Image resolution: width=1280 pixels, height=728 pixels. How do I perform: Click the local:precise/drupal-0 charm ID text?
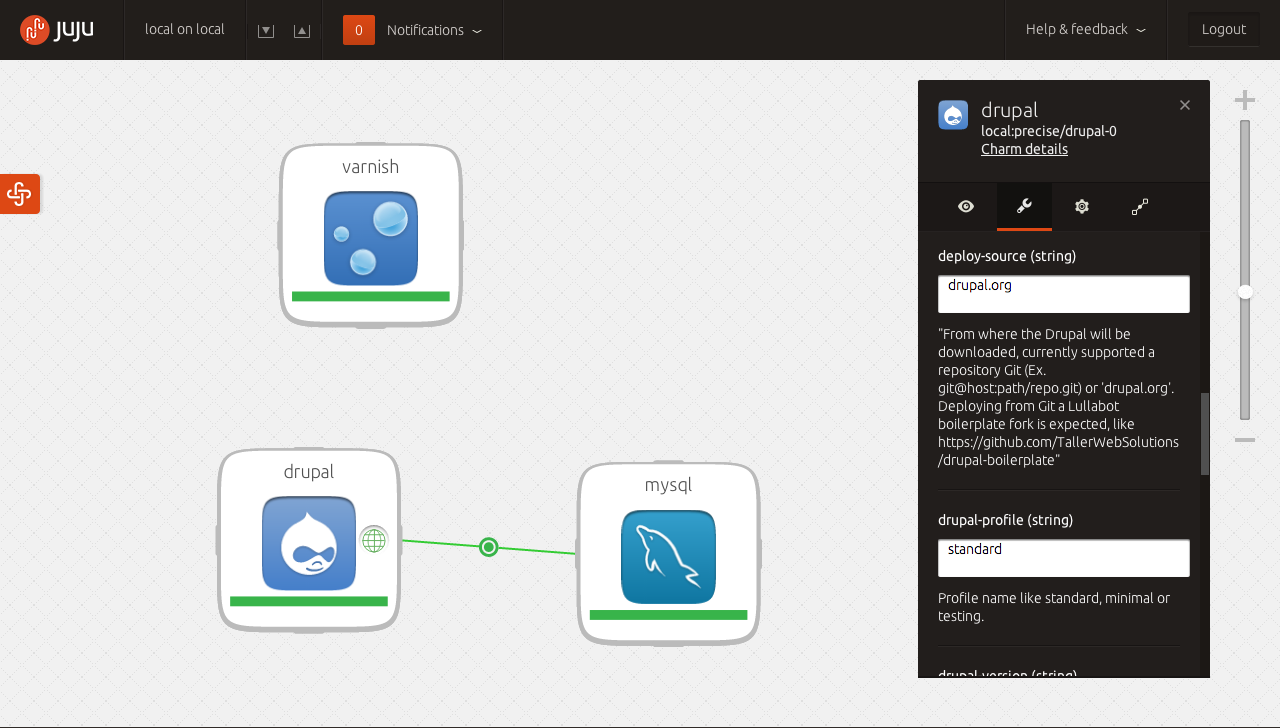click(x=1049, y=131)
